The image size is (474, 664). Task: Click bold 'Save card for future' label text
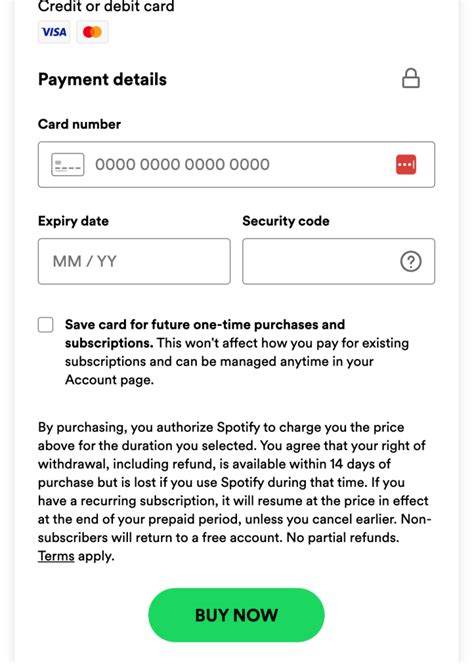205,333
